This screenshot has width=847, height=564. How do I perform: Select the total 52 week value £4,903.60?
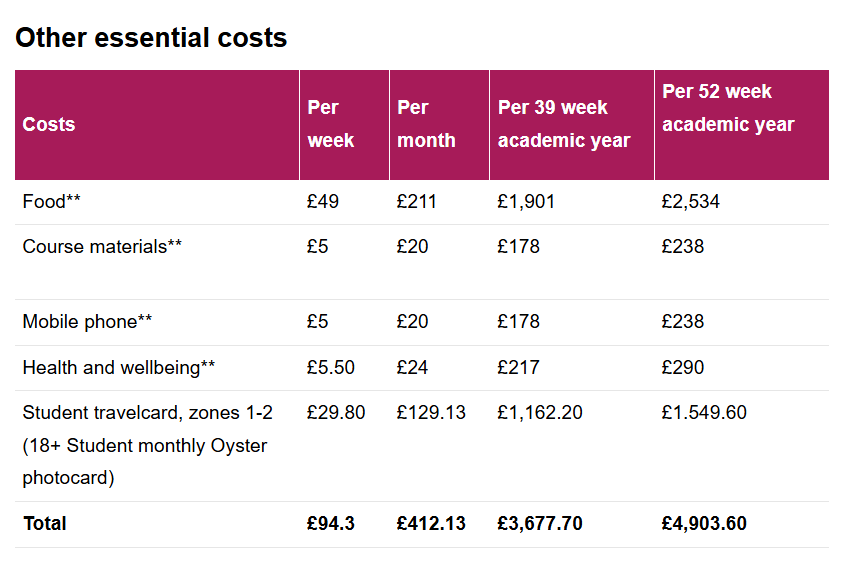(x=704, y=524)
